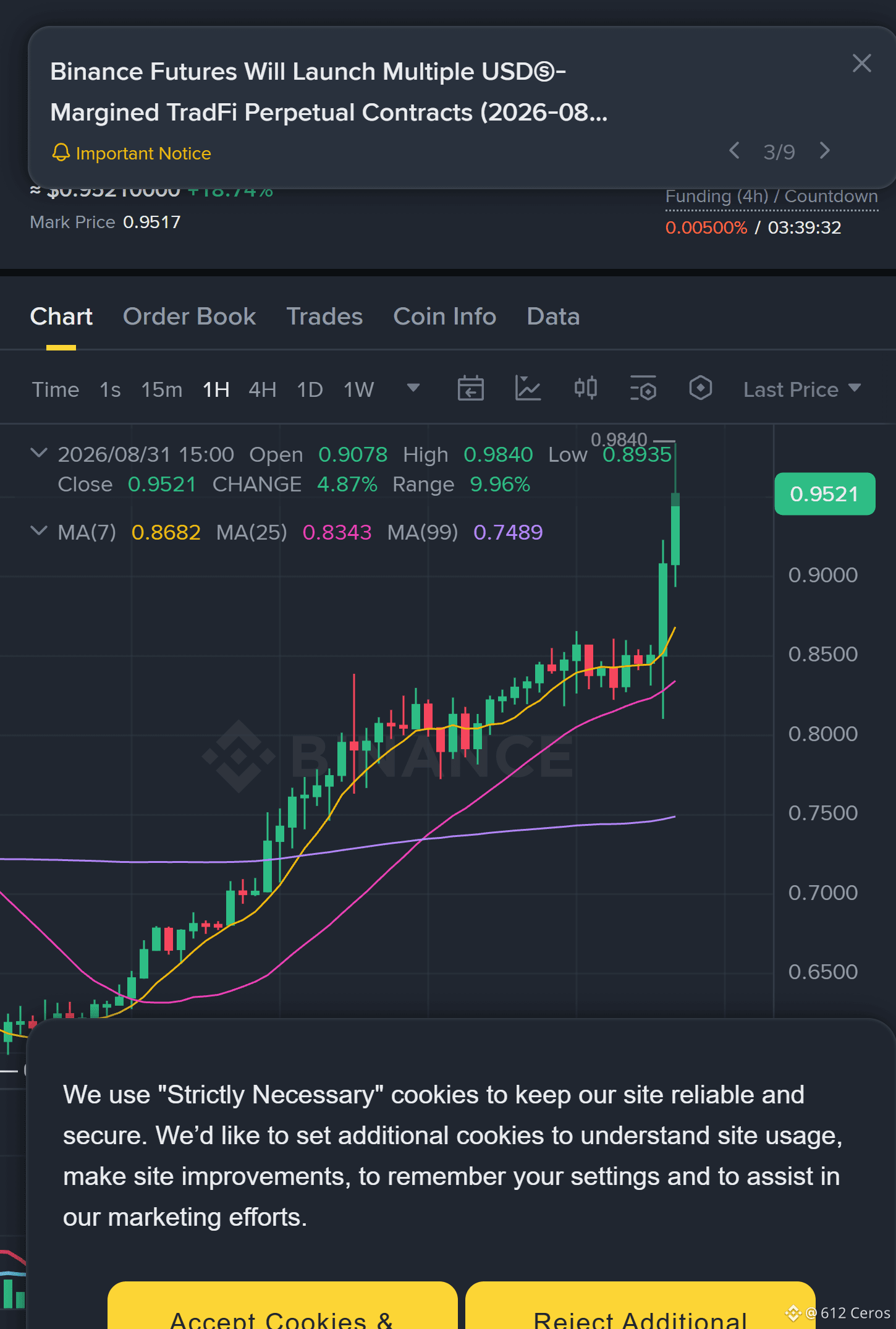Click the countdown timer 03:39:32
Image resolution: width=896 pixels, height=1329 pixels.
[x=805, y=227]
